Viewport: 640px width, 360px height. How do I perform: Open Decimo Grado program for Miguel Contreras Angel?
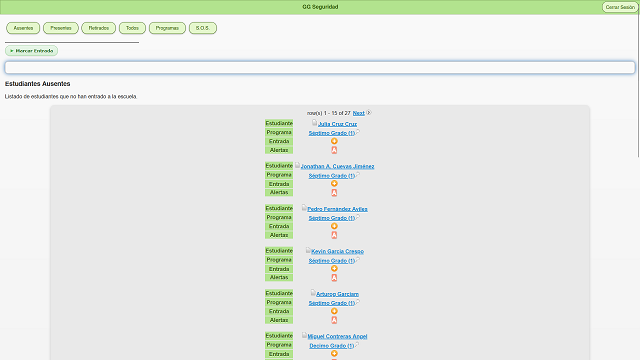click(x=332, y=346)
